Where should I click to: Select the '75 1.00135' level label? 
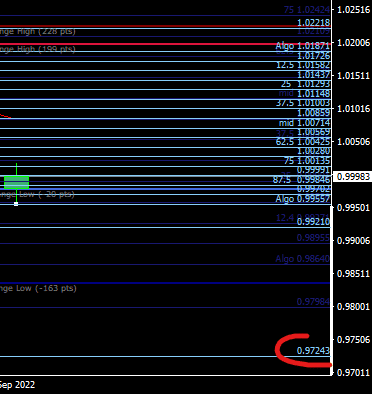(x=307, y=161)
